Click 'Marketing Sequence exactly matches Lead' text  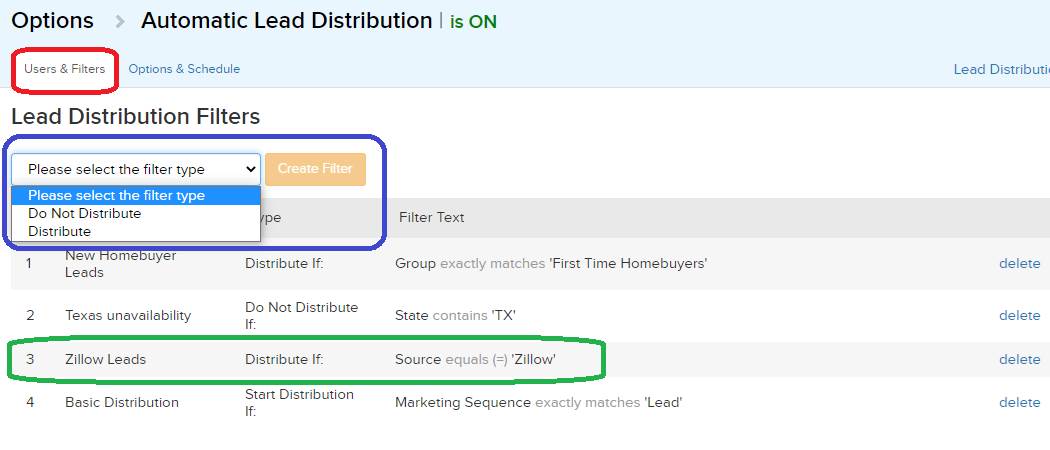click(538, 402)
